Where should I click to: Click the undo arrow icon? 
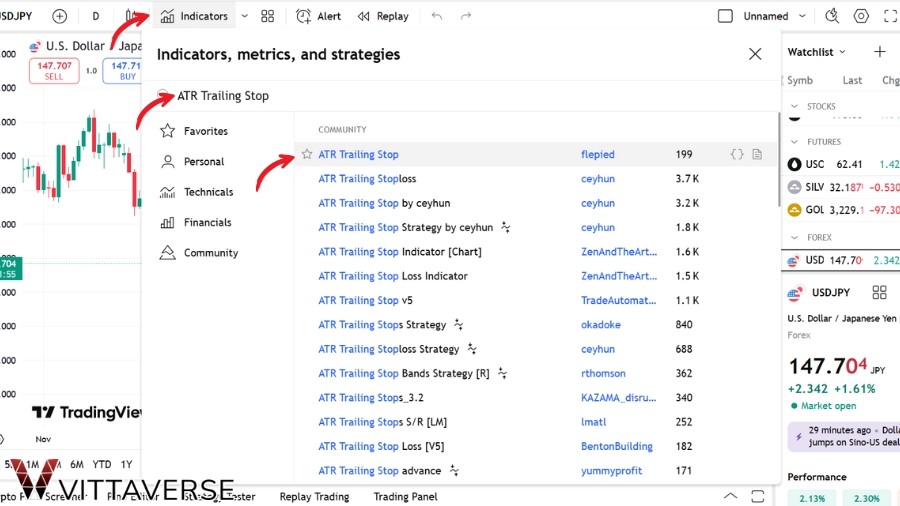coord(437,16)
